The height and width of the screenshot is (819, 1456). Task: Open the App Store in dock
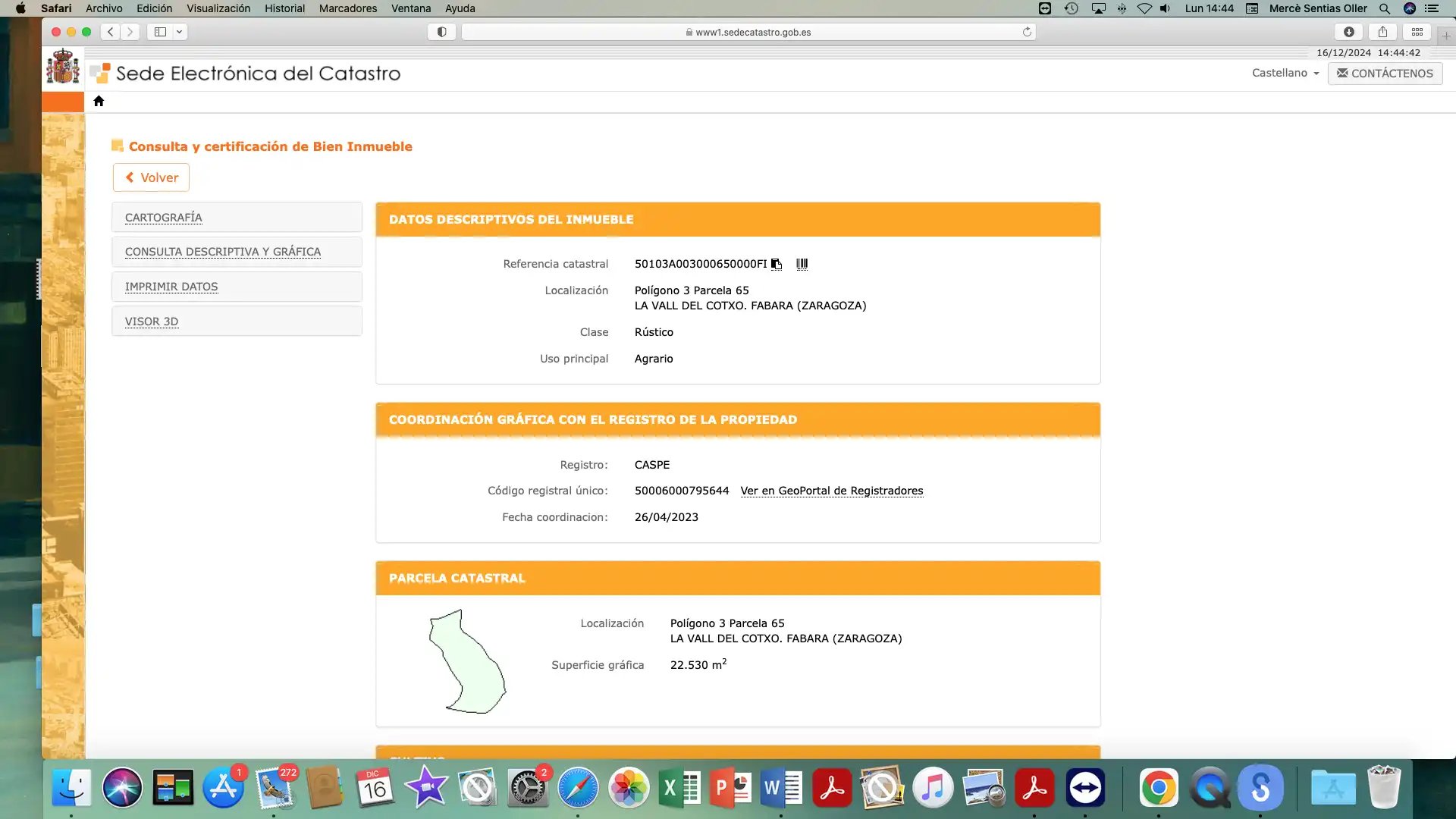[x=224, y=788]
